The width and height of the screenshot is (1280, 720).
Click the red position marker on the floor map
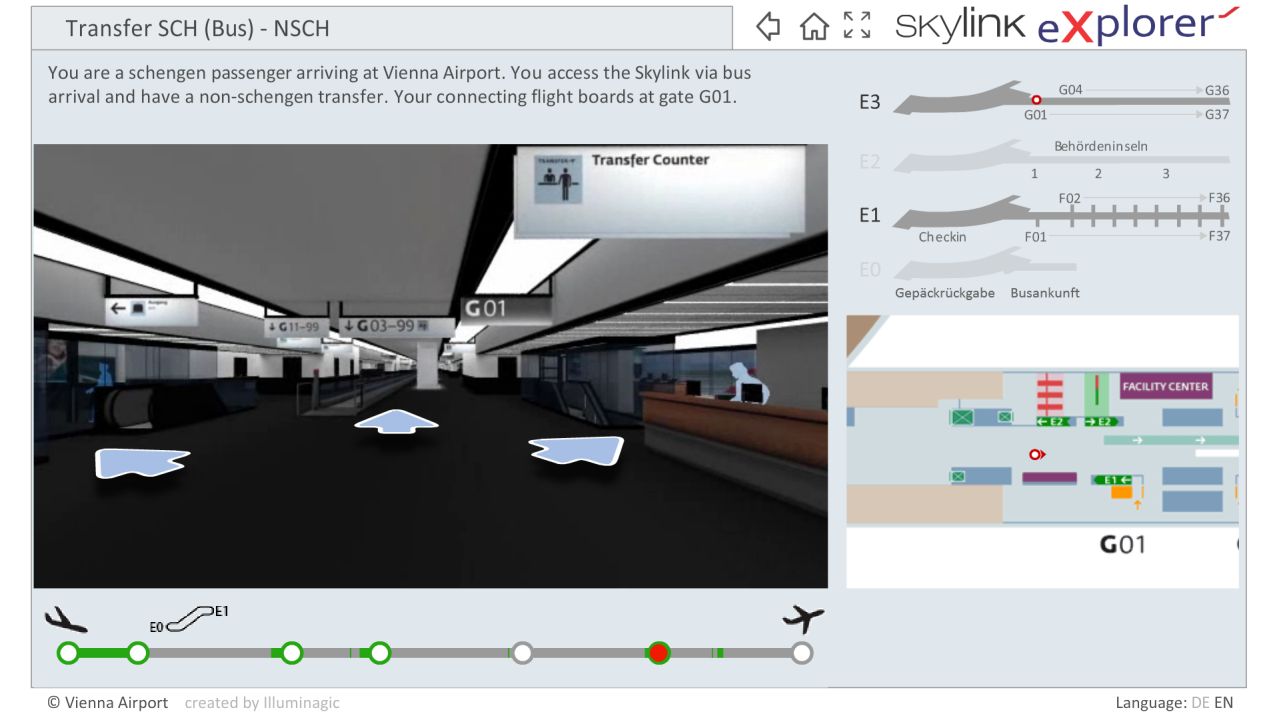point(1036,455)
